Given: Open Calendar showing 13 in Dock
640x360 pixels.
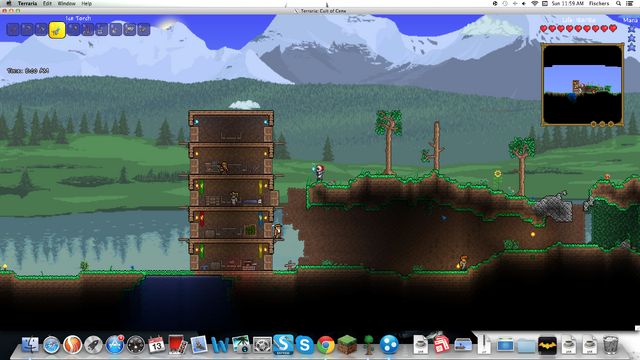Looking at the screenshot, I should point(156,345).
